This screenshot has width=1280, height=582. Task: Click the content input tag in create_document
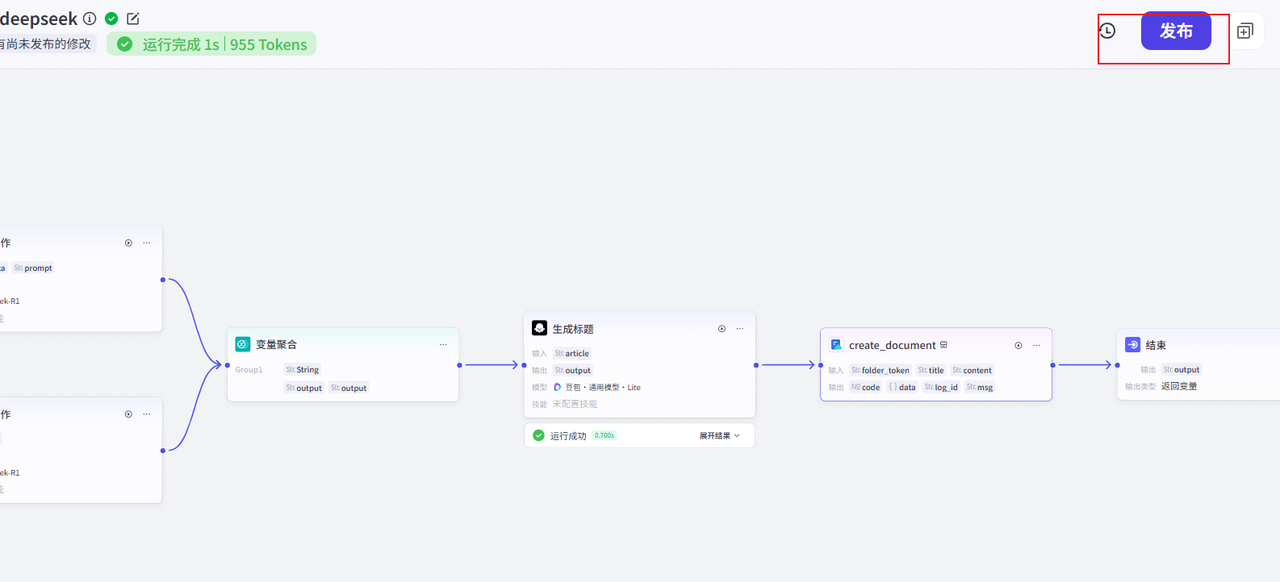[x=972, y=370]
